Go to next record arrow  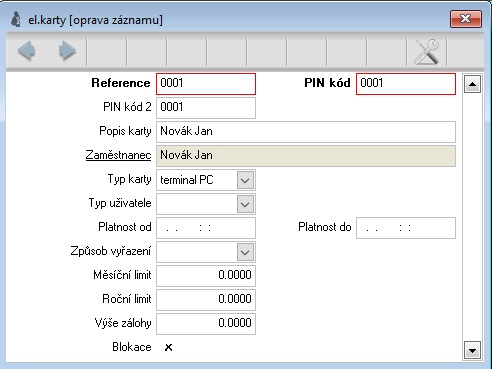point(67,51)
